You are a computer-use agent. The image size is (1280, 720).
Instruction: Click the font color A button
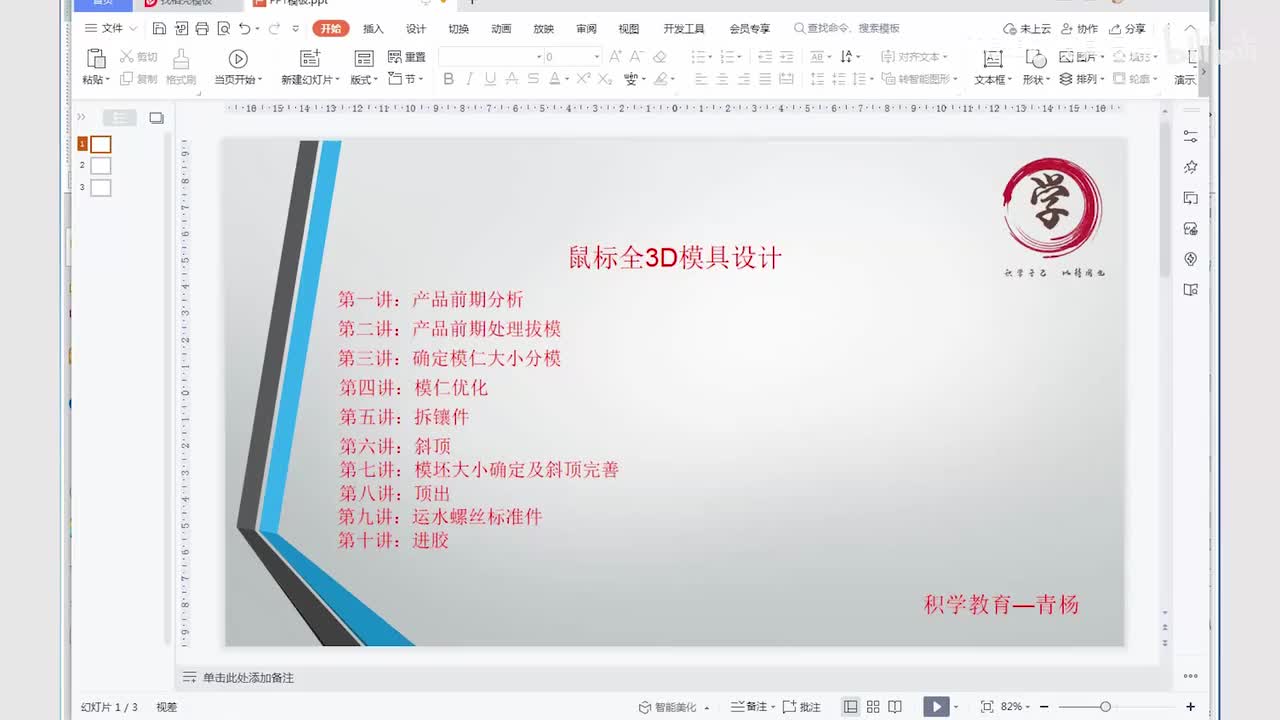556,79
